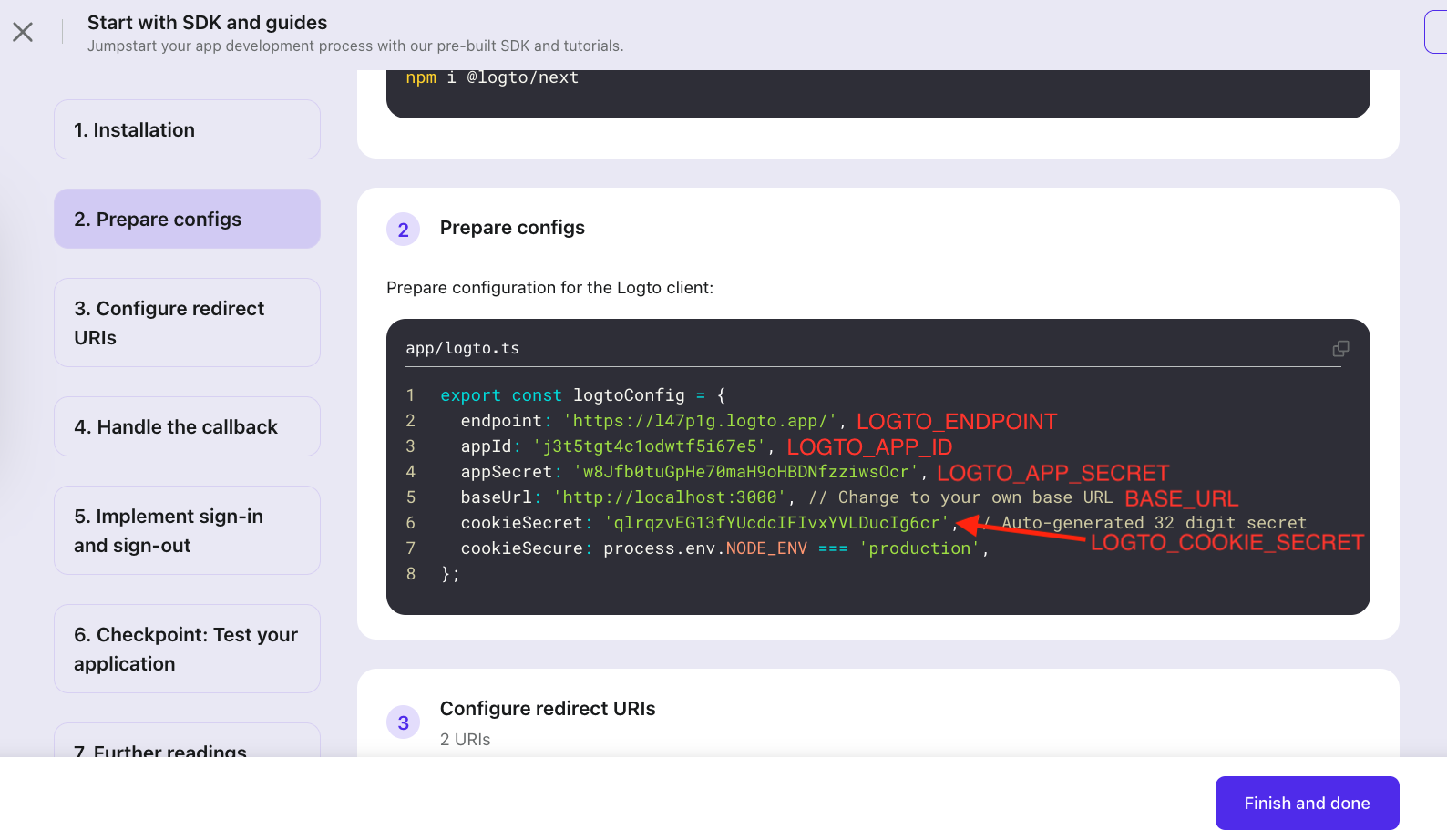
Task: Click the Finish and done button
Action: coord(1307,803)
